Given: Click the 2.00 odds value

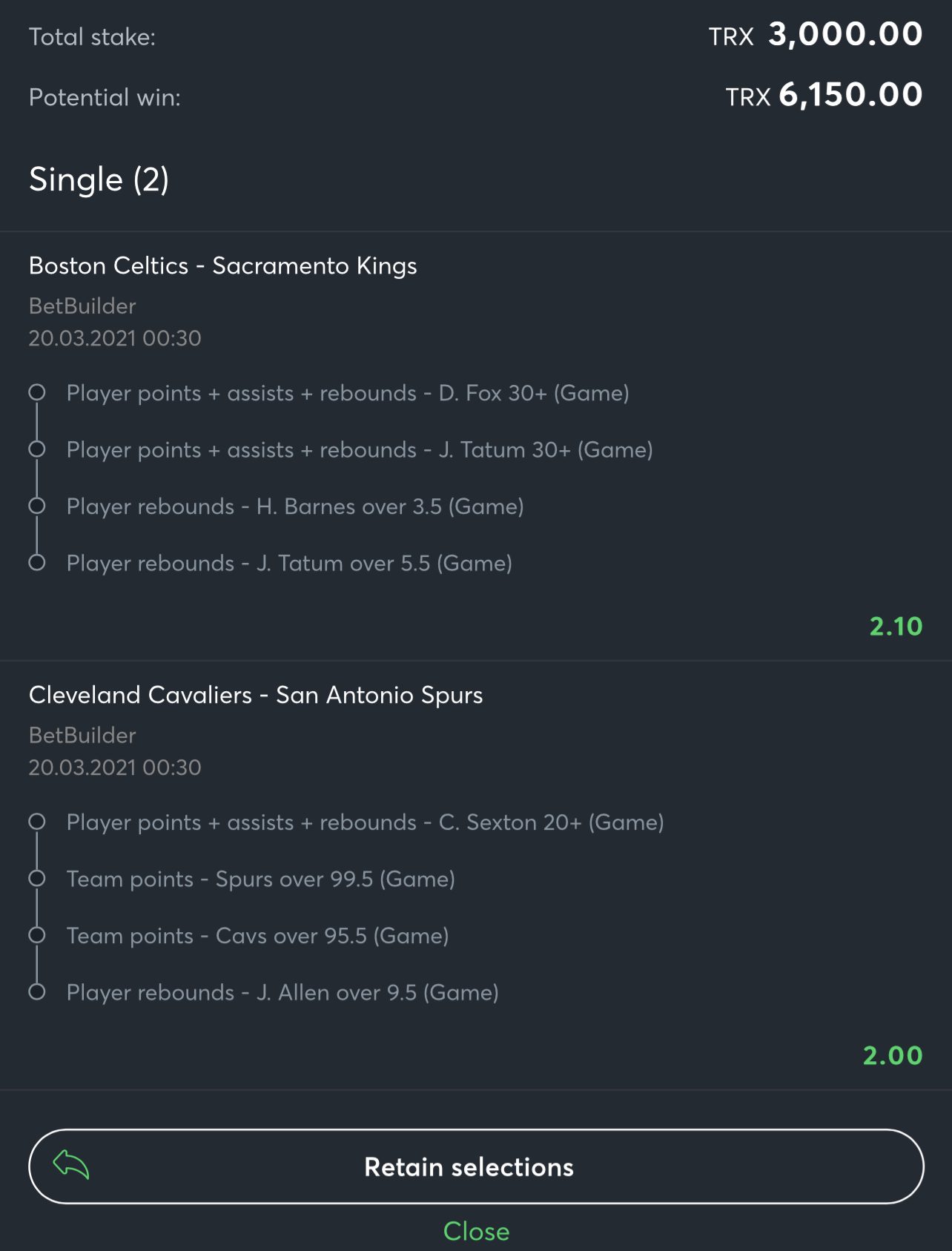Looking at the screenshot, I should tap(893, 1056).
